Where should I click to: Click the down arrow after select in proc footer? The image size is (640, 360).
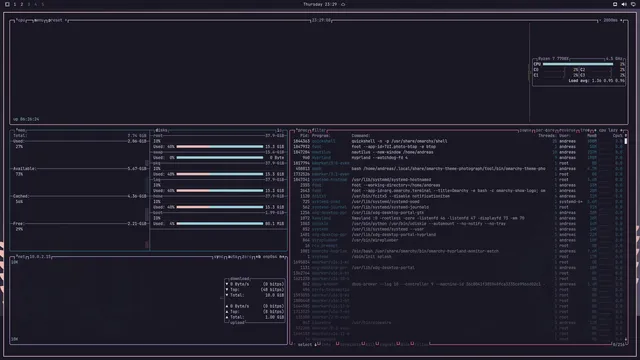(315, 344)
